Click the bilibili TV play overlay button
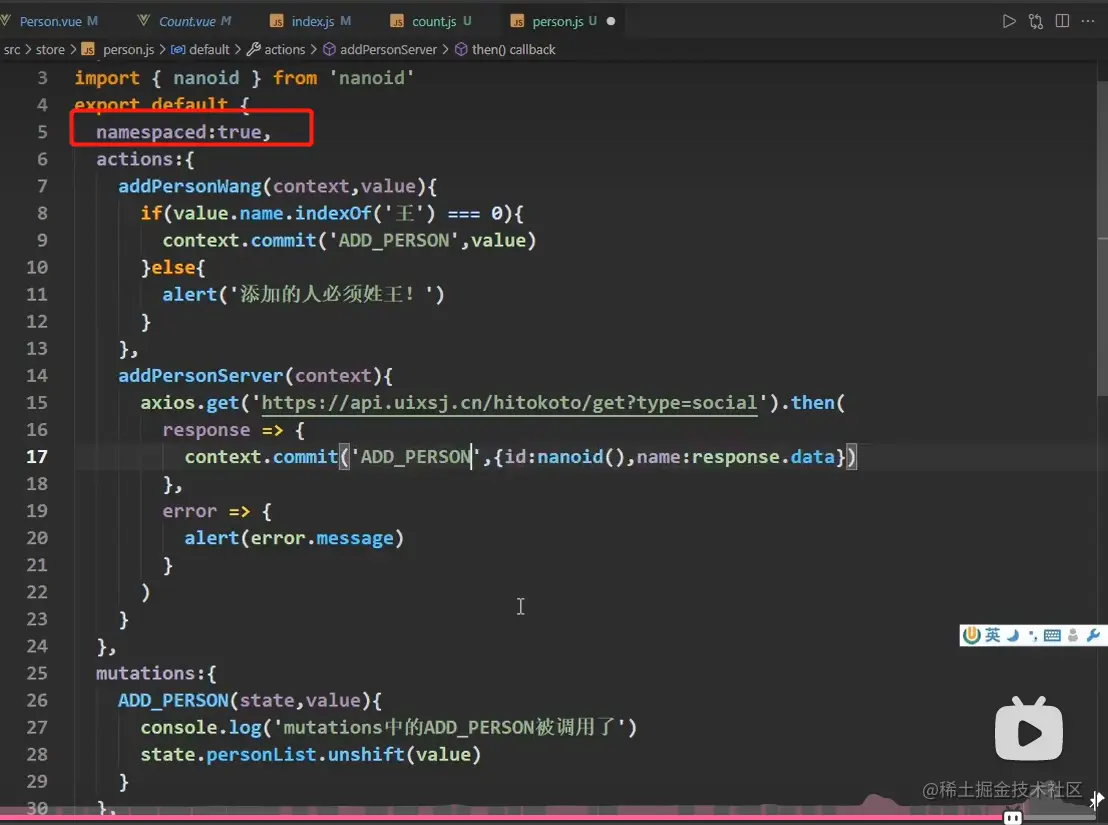 tap(1028, 729)
